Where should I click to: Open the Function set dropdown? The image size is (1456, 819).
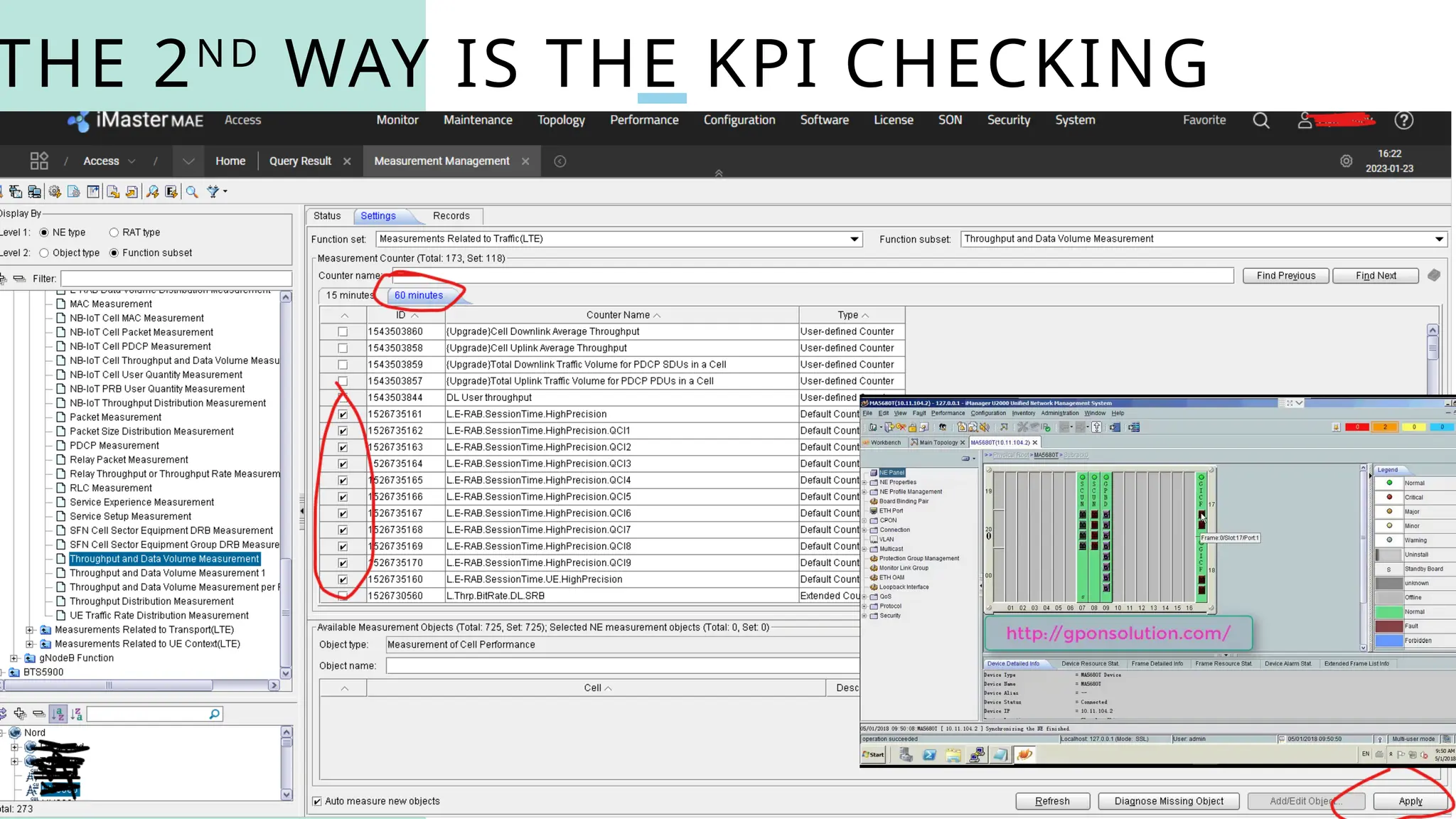tap(855, 239)
